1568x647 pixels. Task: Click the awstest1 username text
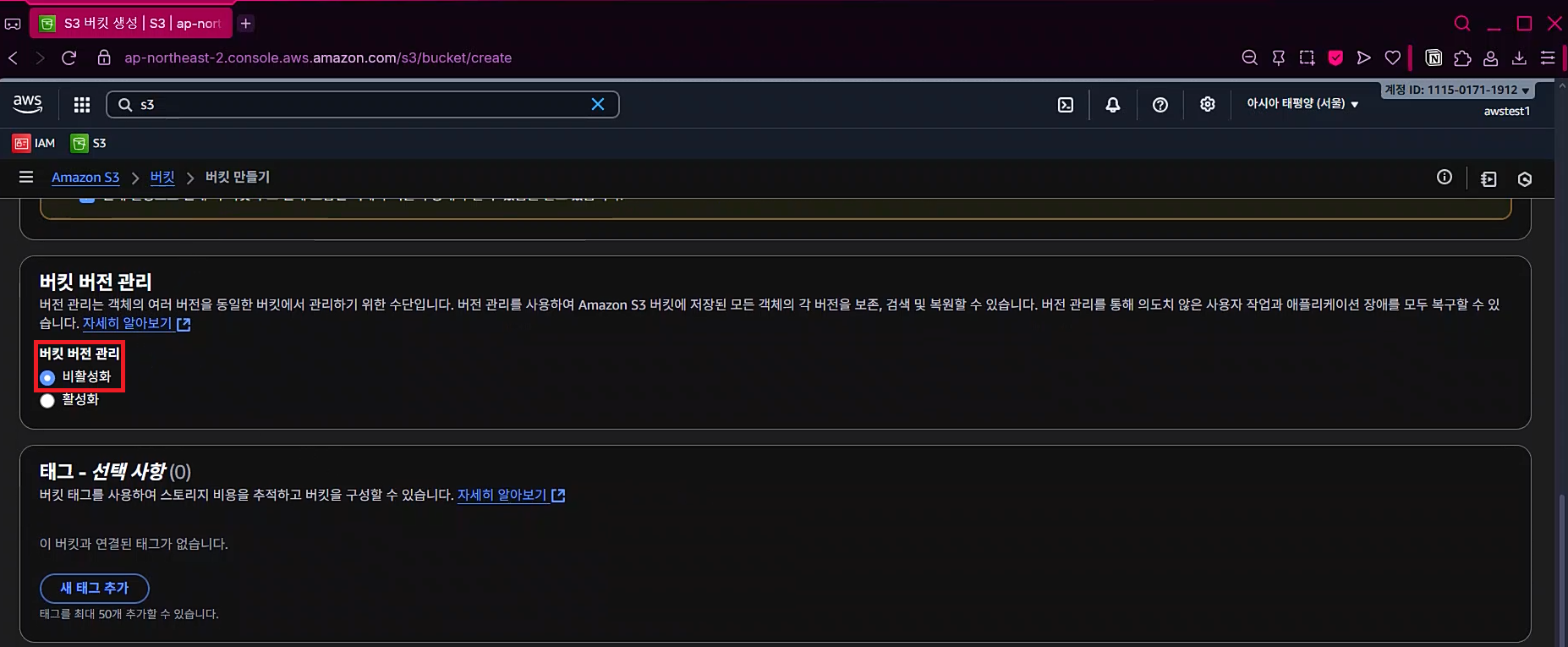[x=1507, y=112]
